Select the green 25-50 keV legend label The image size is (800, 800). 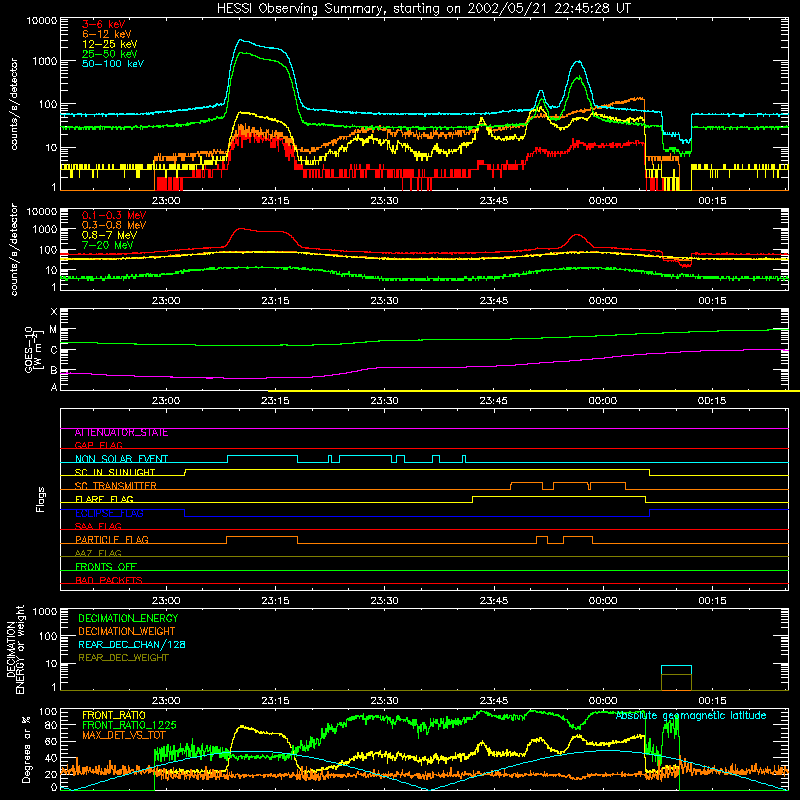point(110,54)
